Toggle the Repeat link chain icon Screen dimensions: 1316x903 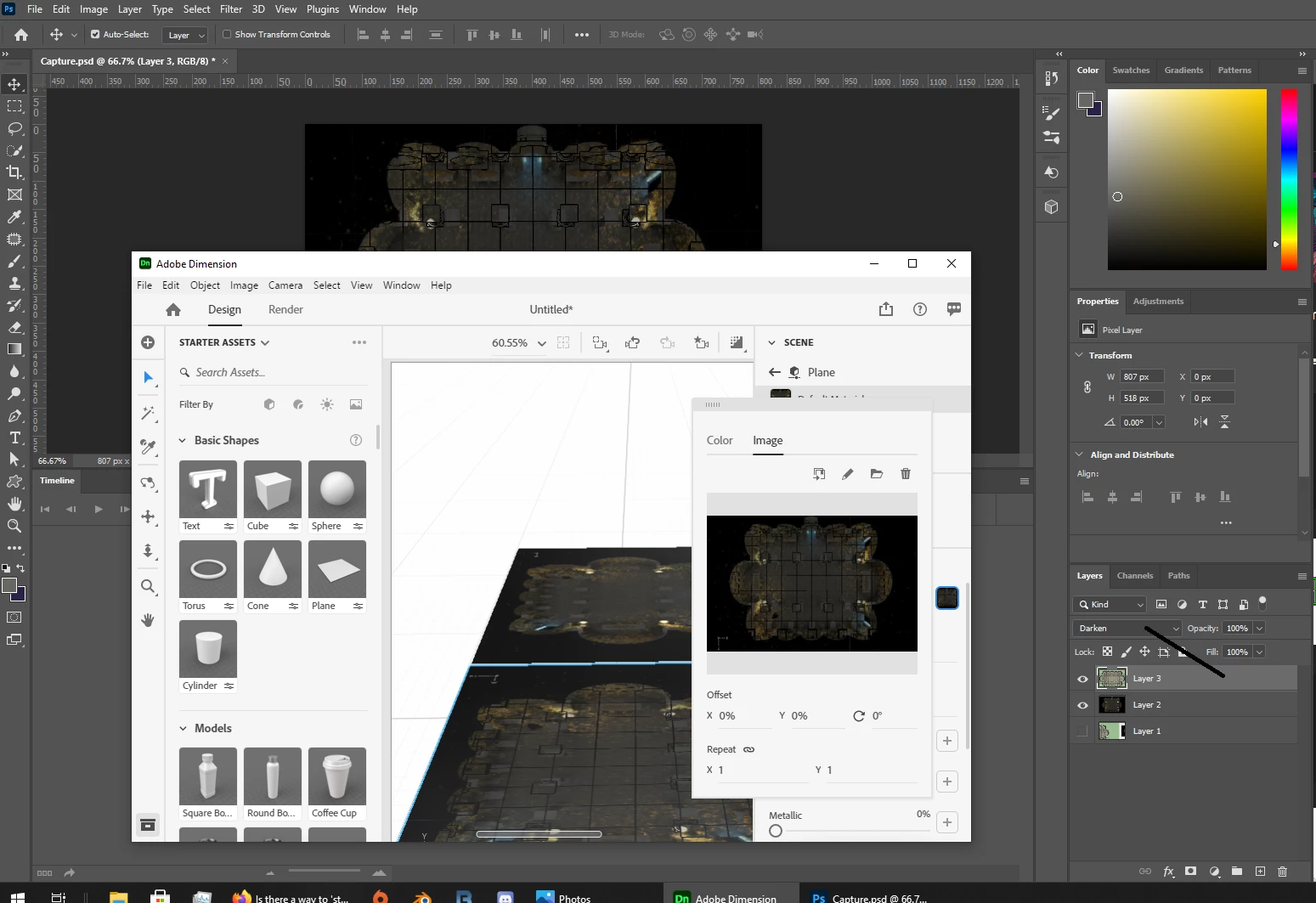click(x=748, y=750)
